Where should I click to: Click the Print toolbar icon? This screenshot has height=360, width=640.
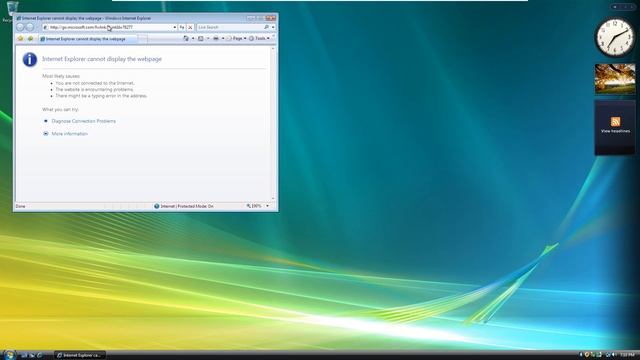pyautogui.click(x=216, y=38)
